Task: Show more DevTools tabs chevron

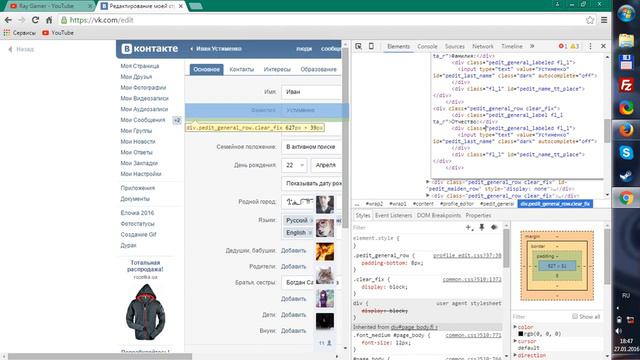Action: (532, 46)
